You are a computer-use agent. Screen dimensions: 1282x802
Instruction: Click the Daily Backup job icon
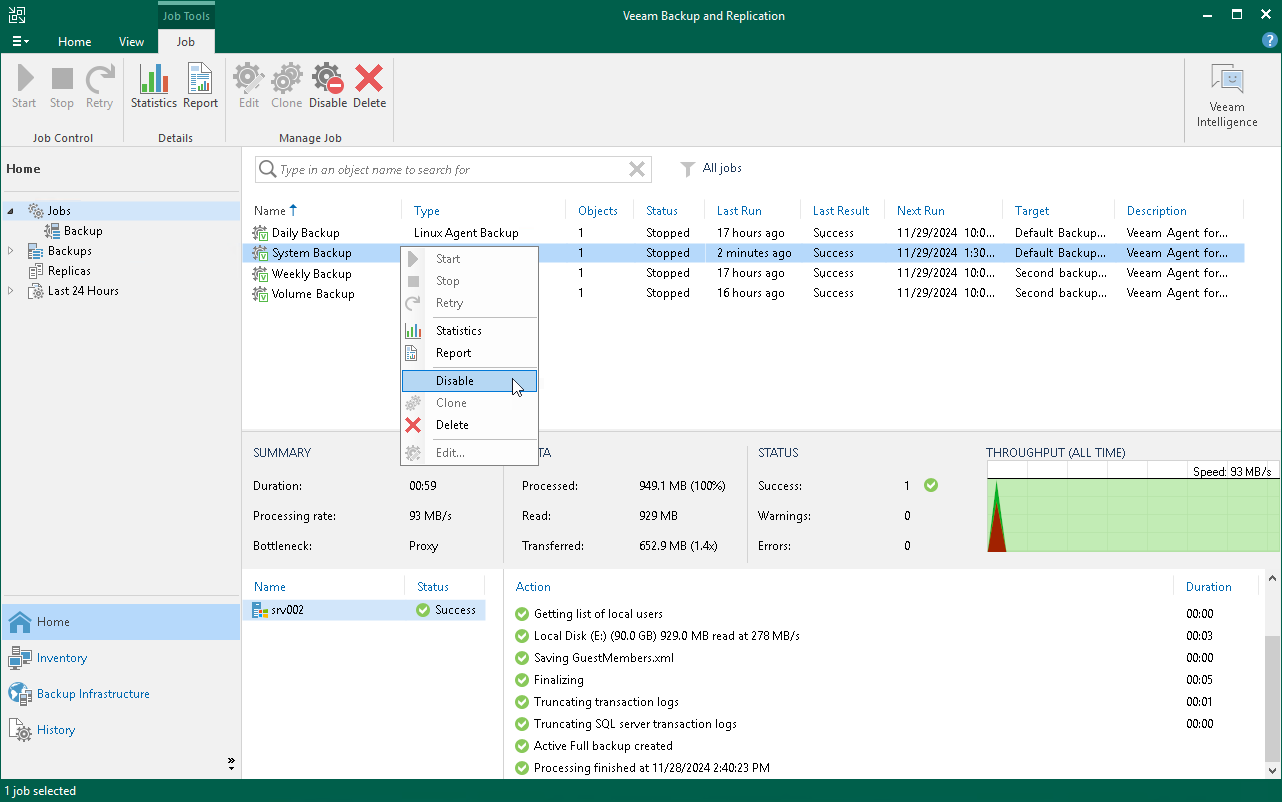click(x=261, y=233)
